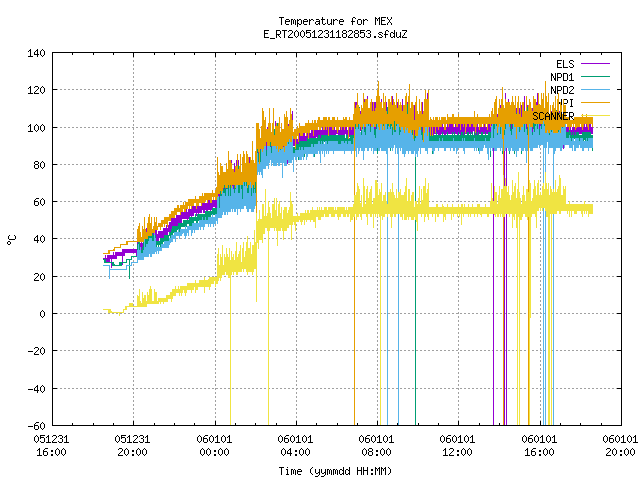This screenshot has height=480, width=640.
Task: Click the NPD1 legend label
Action: (562, 77)
